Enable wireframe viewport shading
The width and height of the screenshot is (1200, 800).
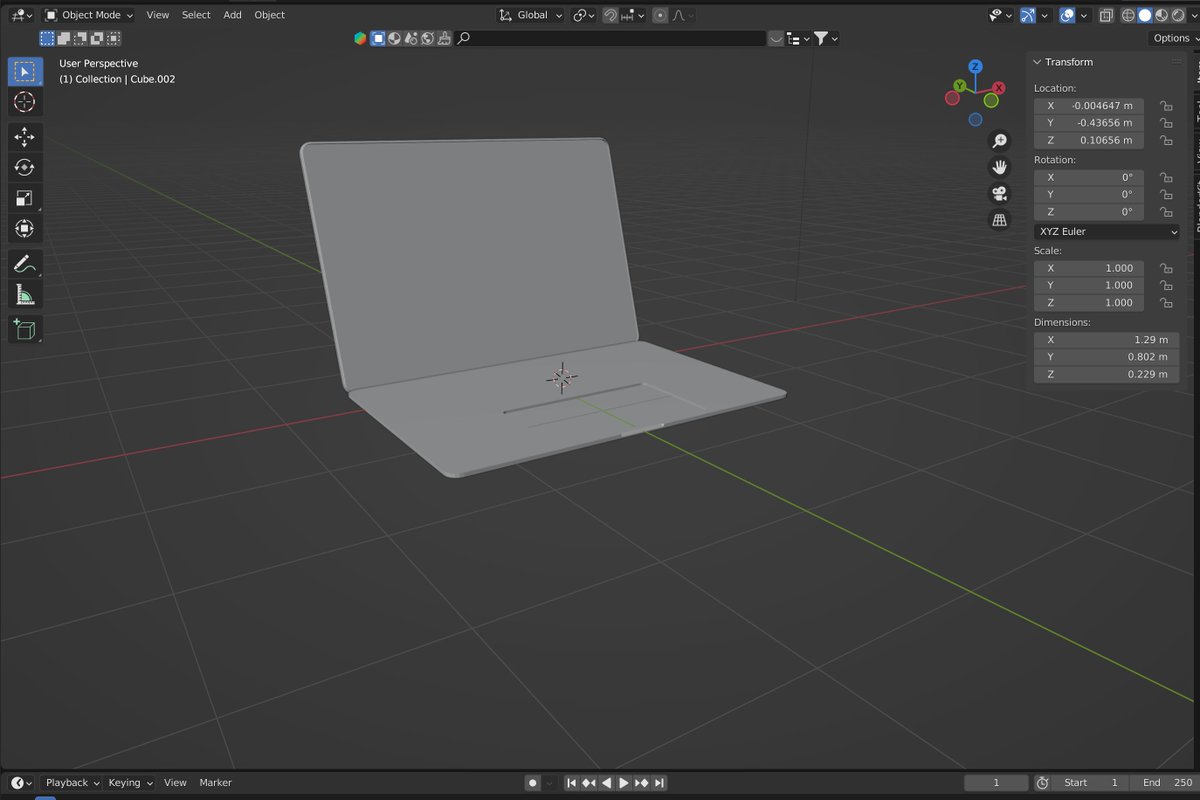[1129, 15]
